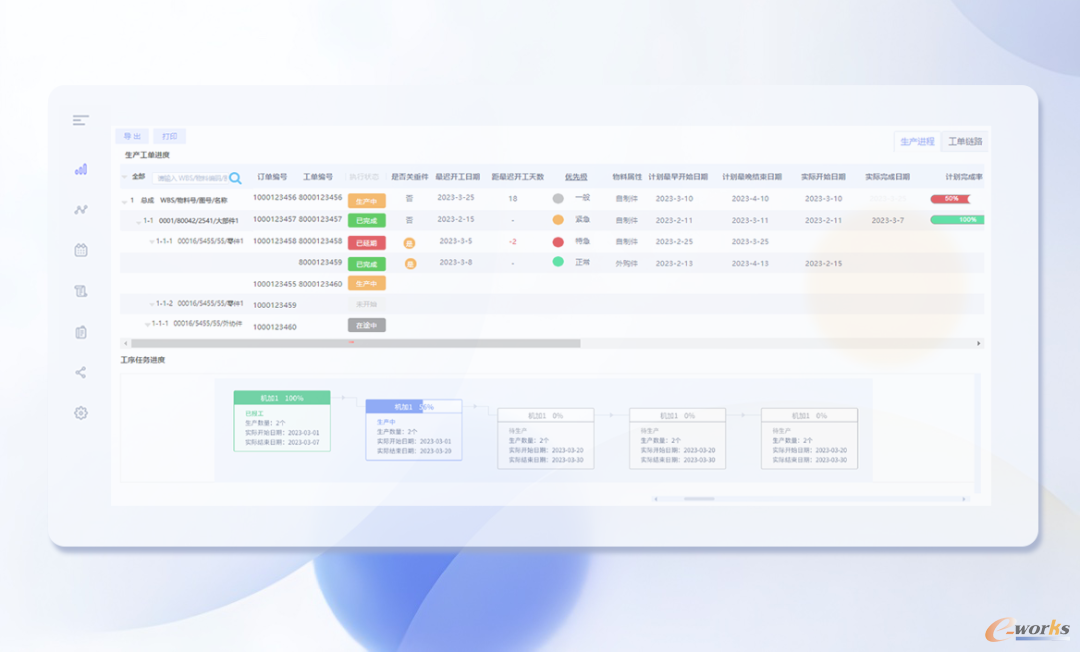Open the share nodes sidebar icon

click(x=81, y=372)
